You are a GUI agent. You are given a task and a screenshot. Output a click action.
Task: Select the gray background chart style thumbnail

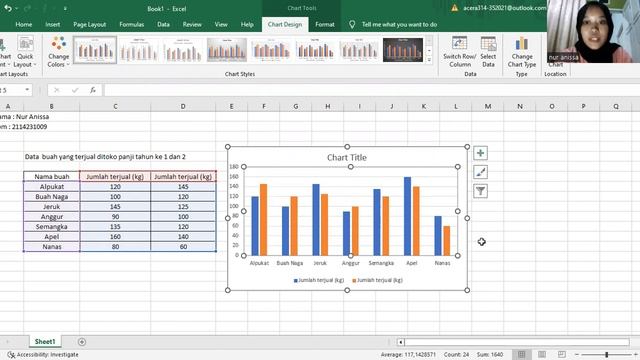point(227,50)
